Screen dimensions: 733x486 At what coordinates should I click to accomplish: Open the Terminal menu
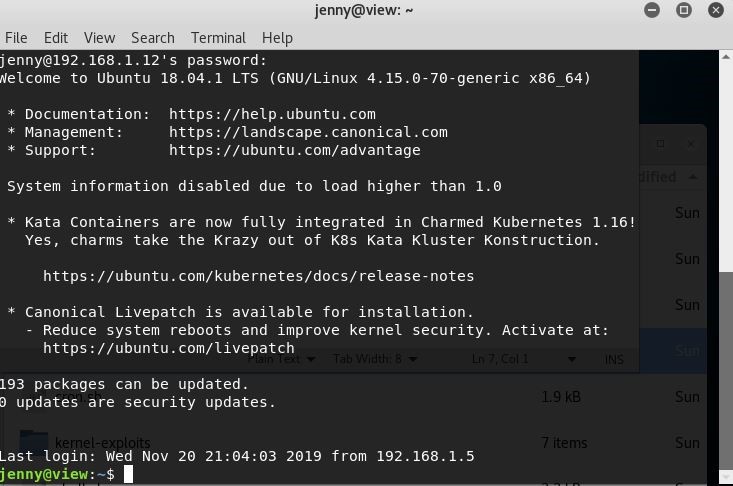[218, 38]
